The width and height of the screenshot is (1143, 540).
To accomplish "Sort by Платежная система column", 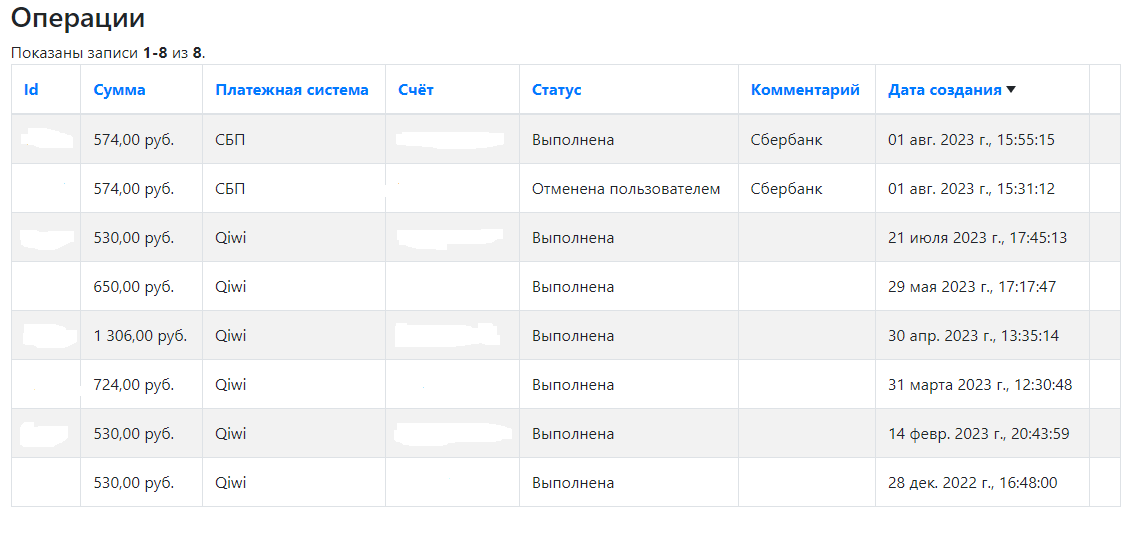I will click(292, 90).
